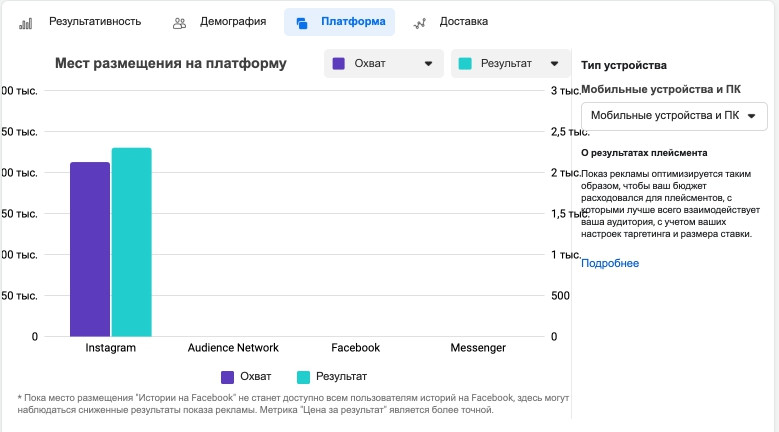Open the Результативность tab
Screen dimensions: 779x432
(95, 21)
